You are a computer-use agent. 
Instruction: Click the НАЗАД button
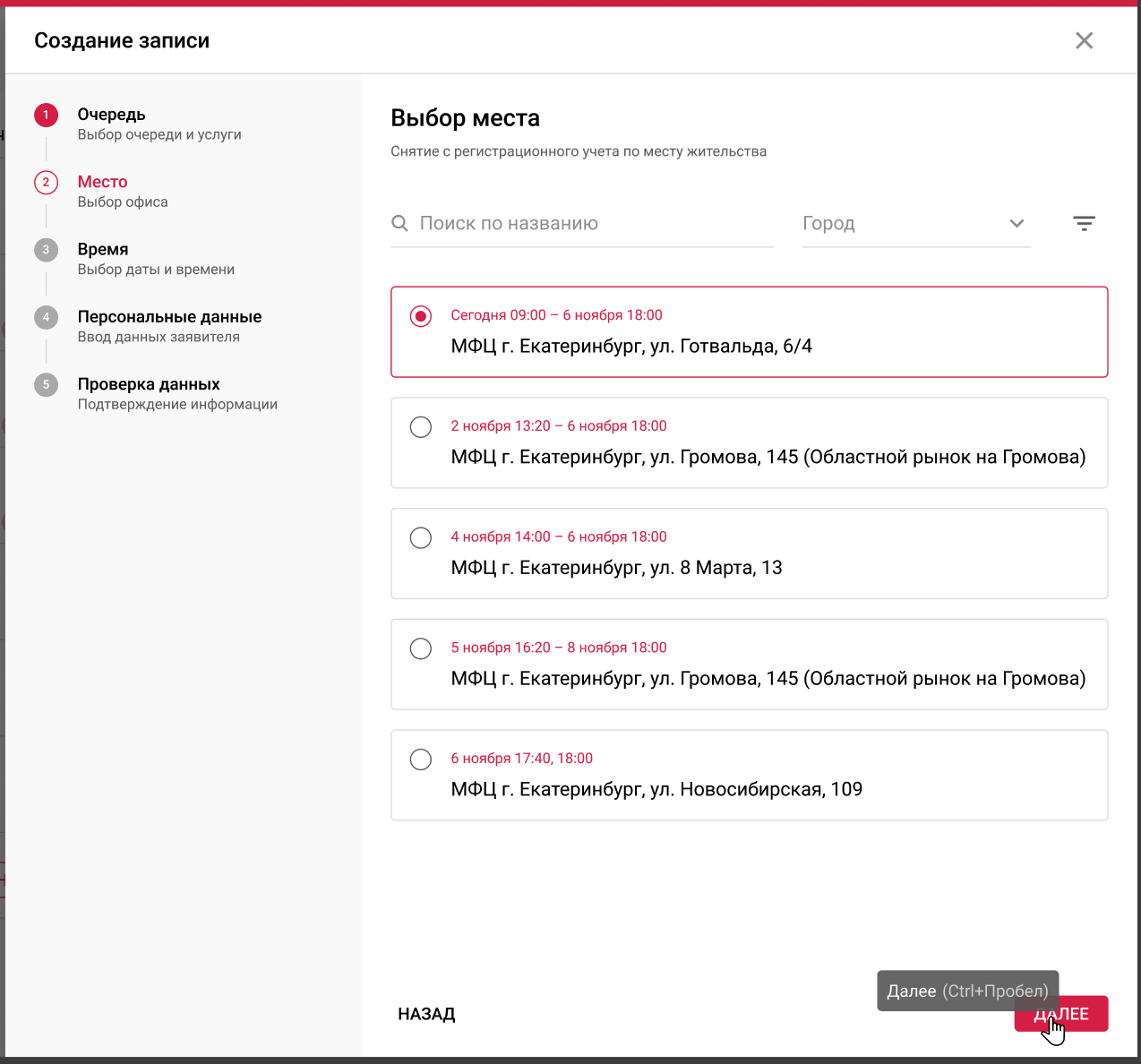pos(426,1014)
